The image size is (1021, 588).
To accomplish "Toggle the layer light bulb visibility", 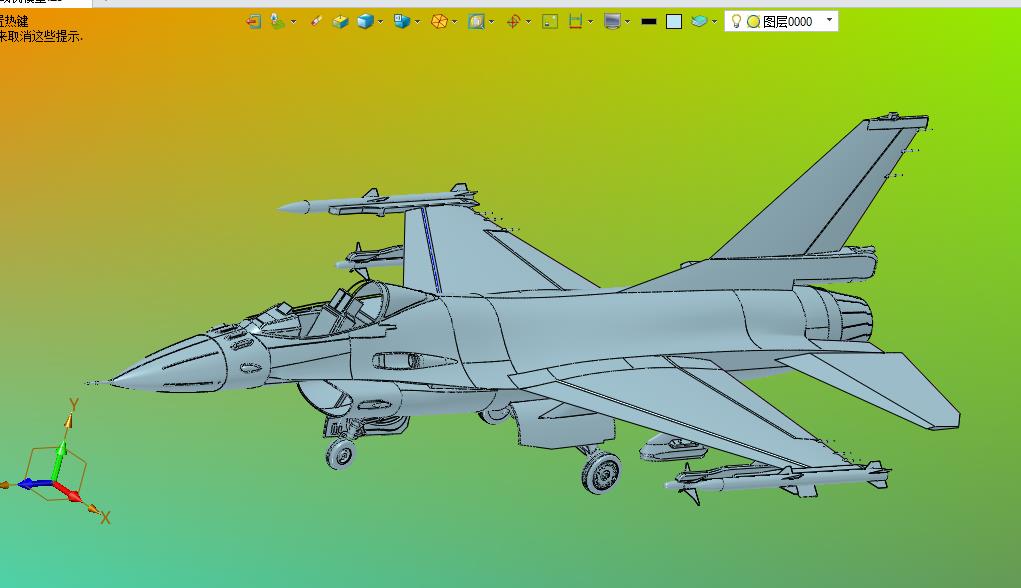I will click(x=736, y=21).
